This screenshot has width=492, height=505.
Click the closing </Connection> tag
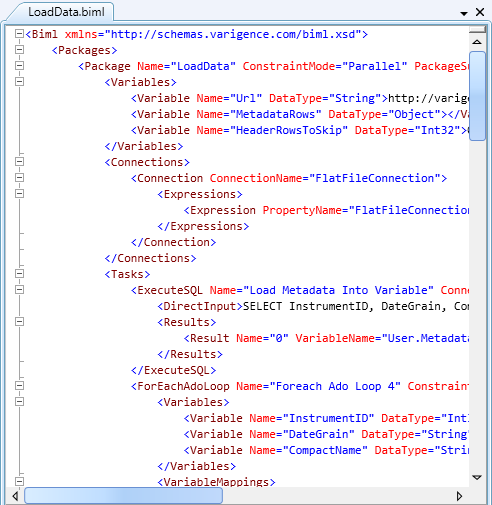click(x=174, y=242)
